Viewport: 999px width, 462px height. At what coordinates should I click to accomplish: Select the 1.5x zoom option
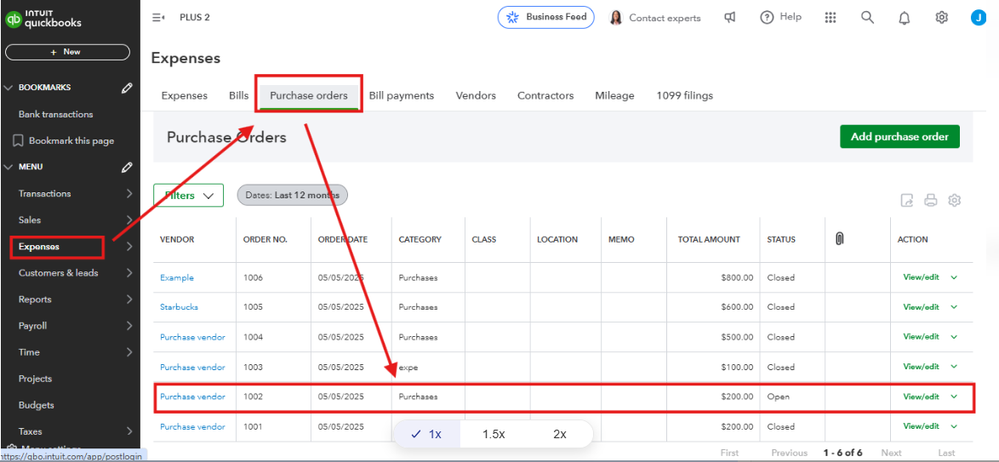coord(494,434)
